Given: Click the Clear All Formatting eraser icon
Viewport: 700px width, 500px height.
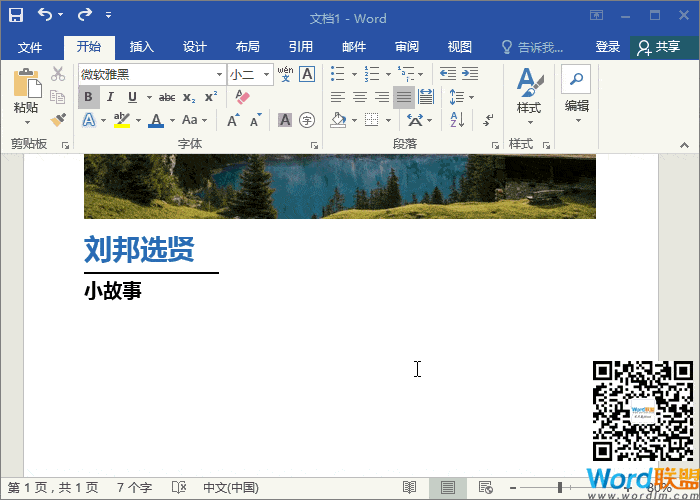Looking at the screenshot, I should 241,97.
